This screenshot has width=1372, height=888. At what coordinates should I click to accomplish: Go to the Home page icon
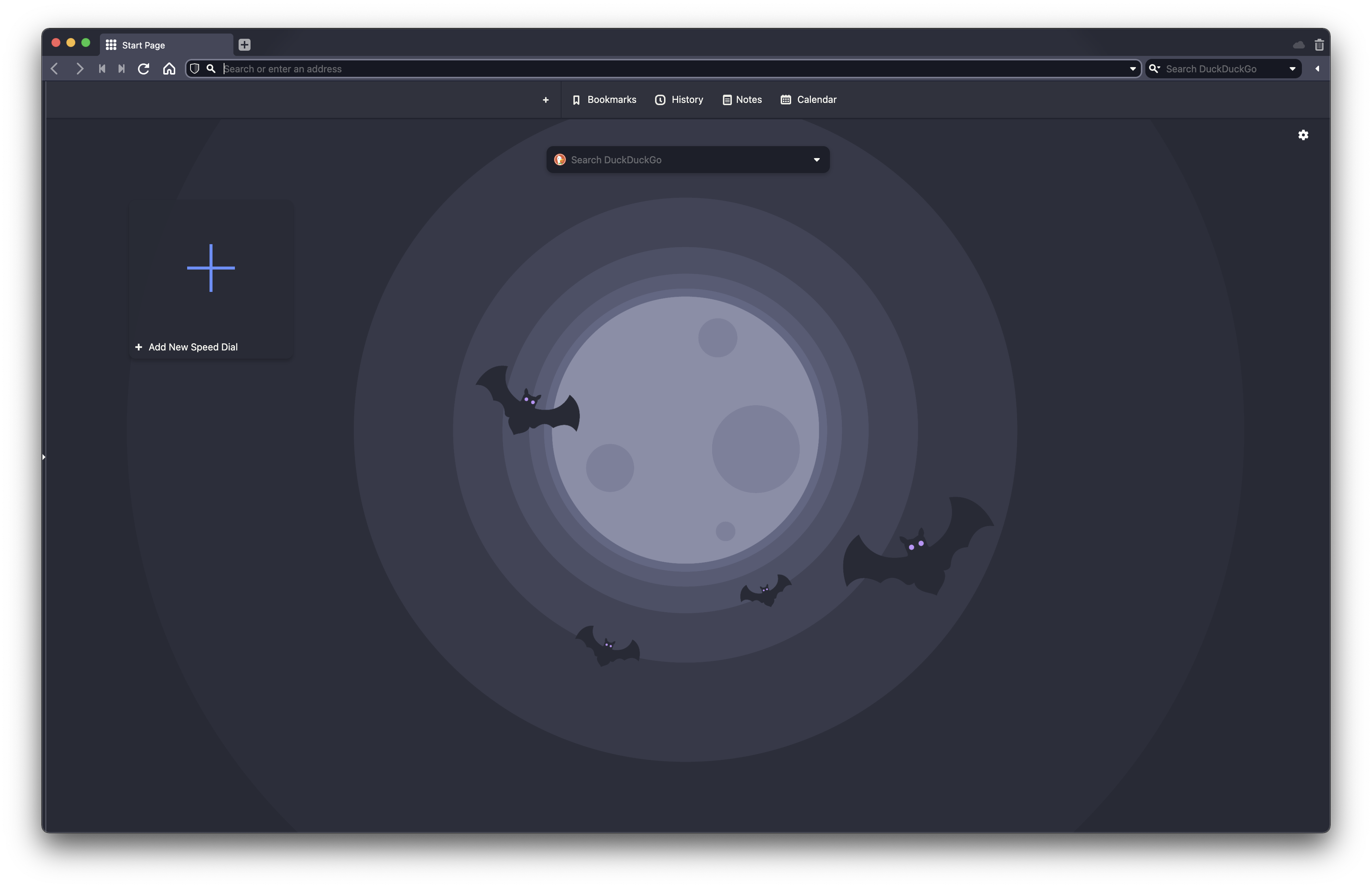click(x=169, y=69)
